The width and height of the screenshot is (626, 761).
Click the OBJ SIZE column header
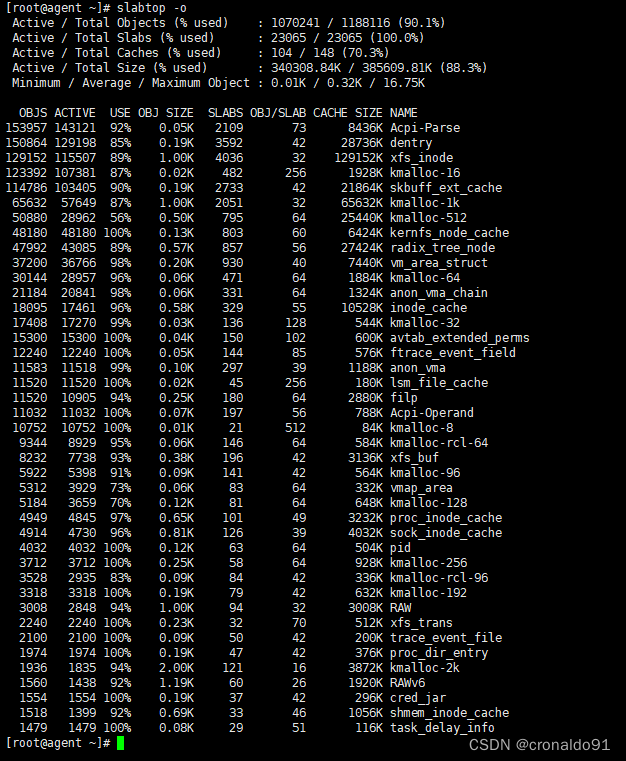(165, 113)
